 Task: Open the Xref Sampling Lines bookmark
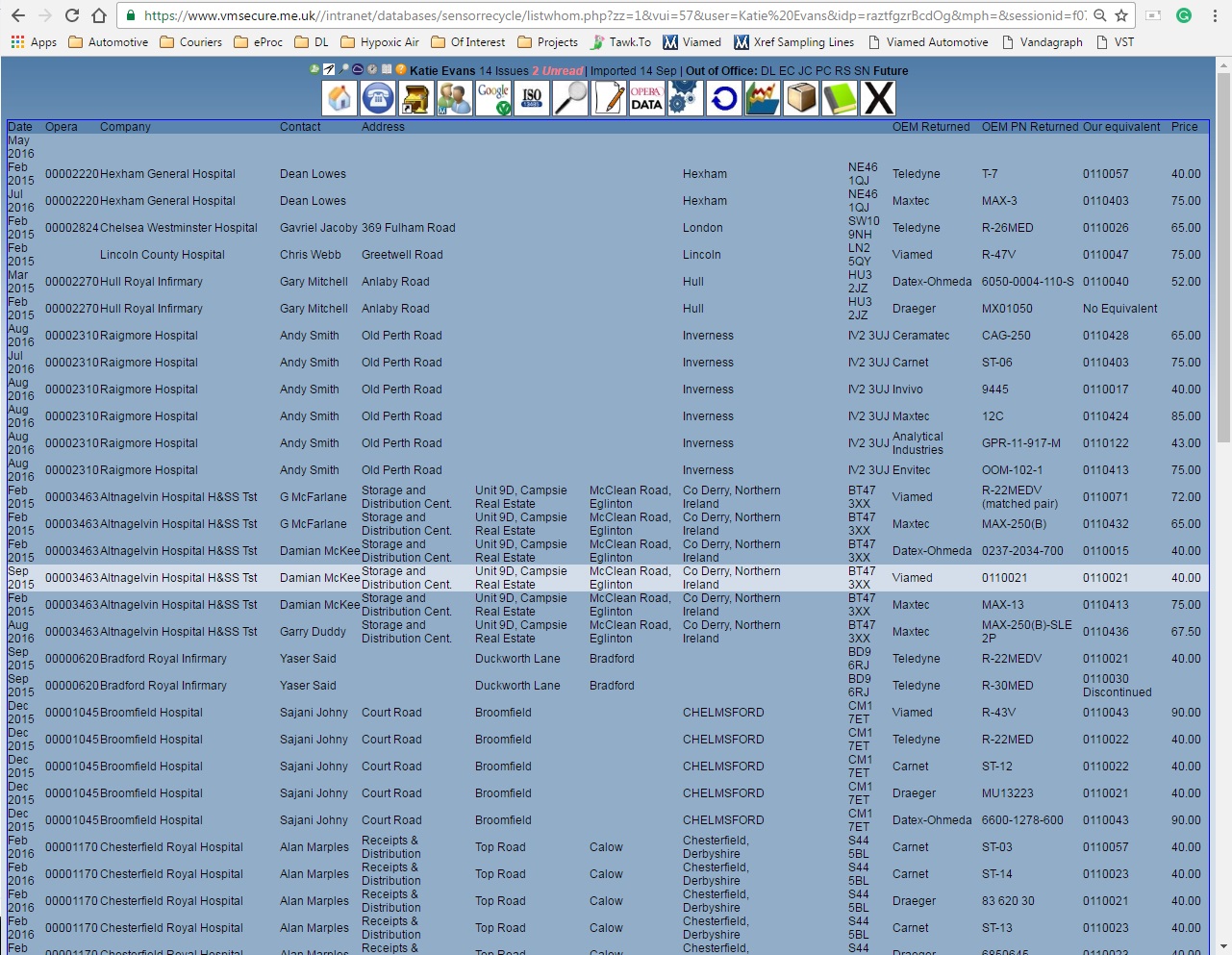click(x=793, y=42)
